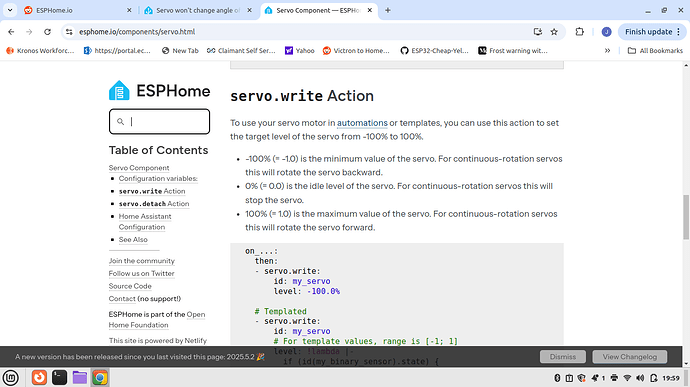Open the New Tab bookmark

(180, 51)
